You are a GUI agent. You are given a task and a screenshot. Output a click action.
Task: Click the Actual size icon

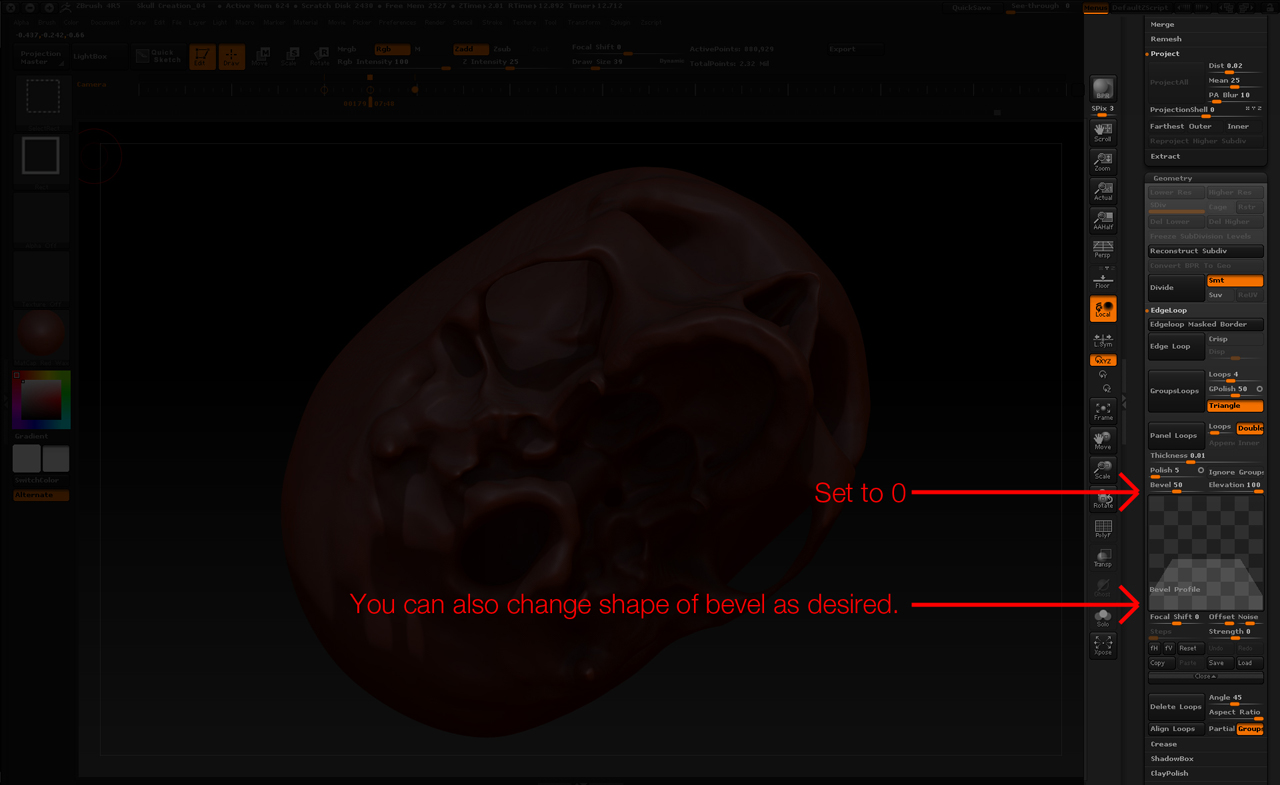pyautogui.click(x=1103, y=190)
